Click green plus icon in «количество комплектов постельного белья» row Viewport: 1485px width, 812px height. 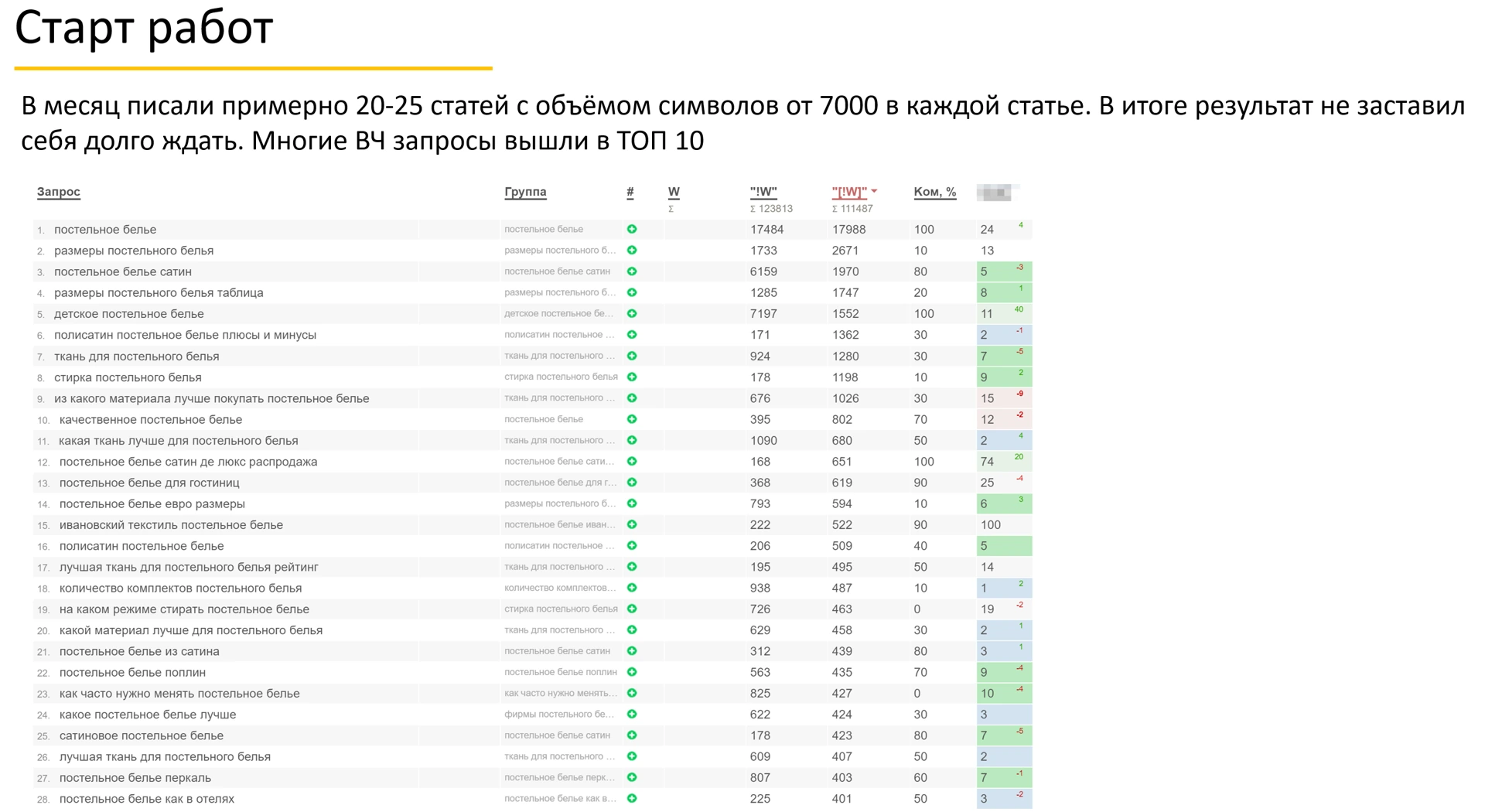click(632, 589)
